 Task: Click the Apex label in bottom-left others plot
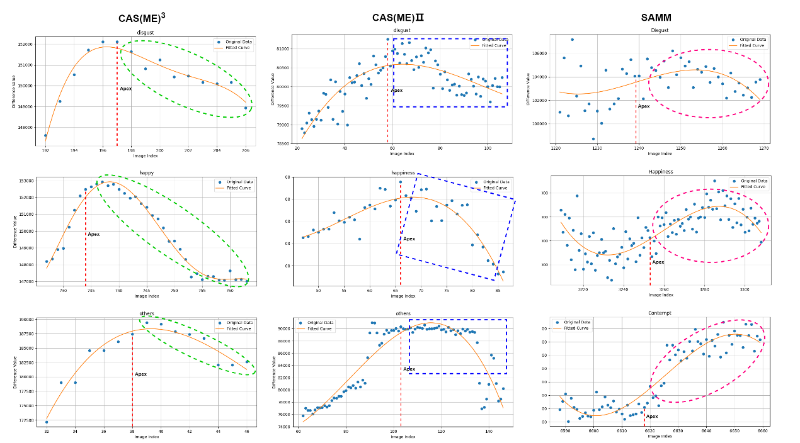pyautogui.click(x=141, y=372)
